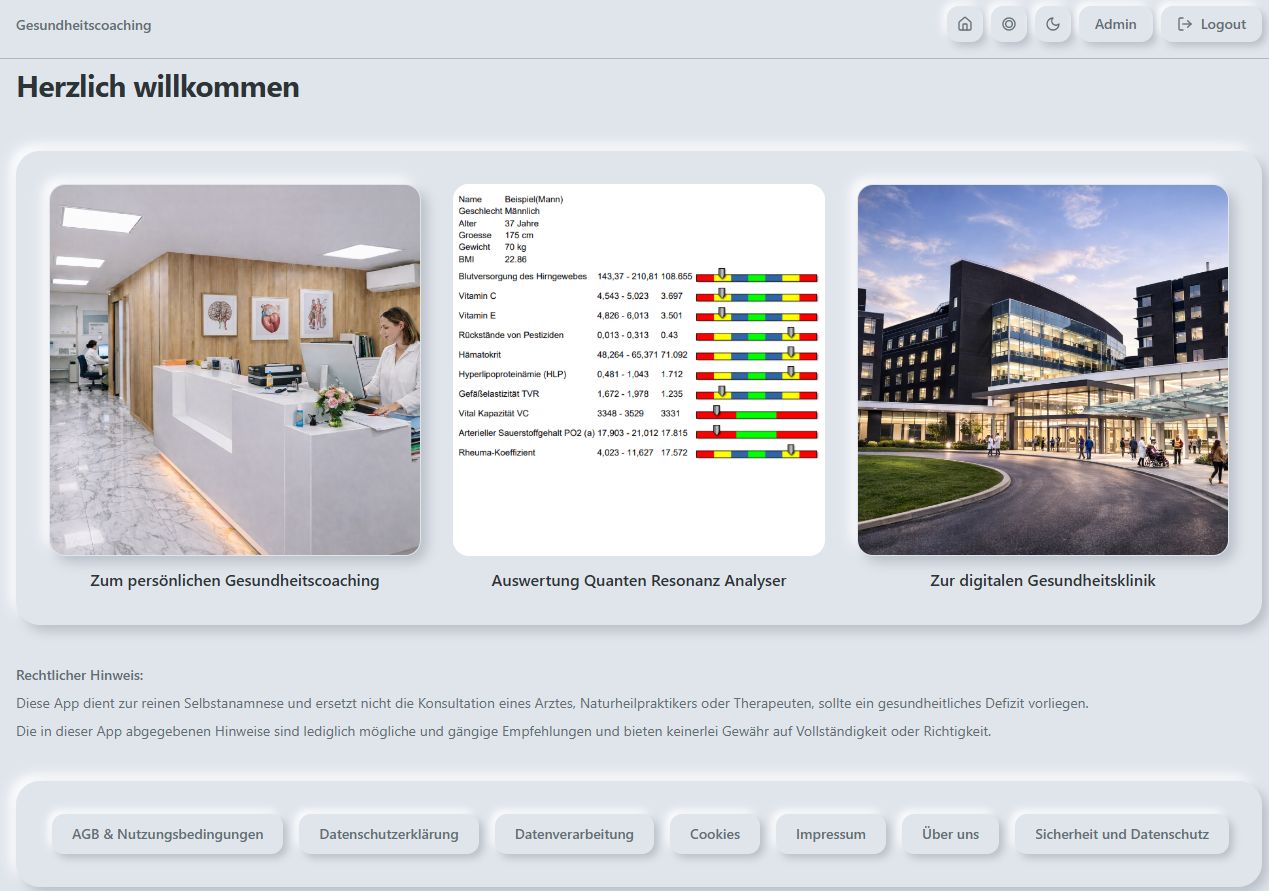Screen dimensions: 1269x891
Task: Open 'Zum persönlichen Gesundheitscoaching'
Action: click(x=235, y=580)
